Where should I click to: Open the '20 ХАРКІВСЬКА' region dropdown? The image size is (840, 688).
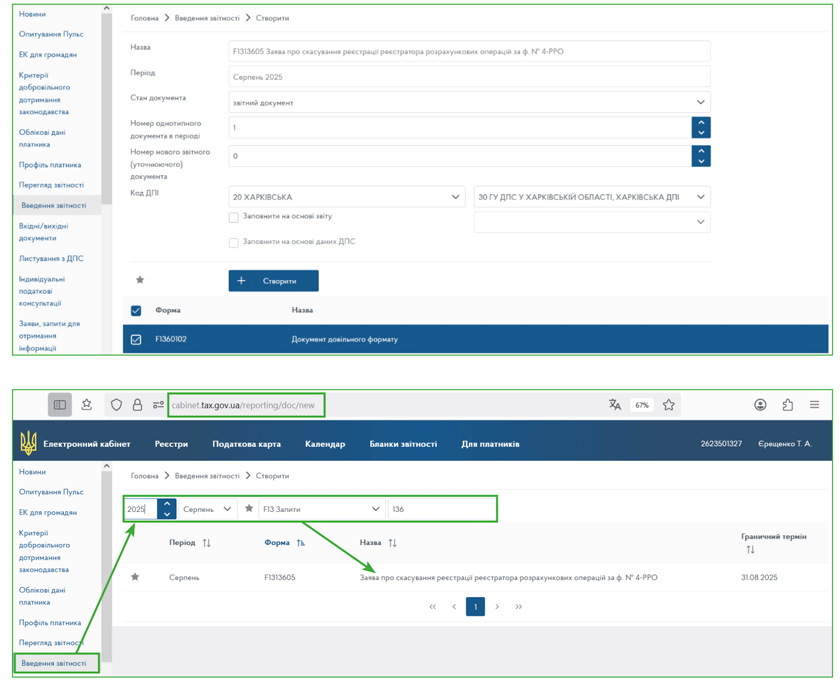pyautogui.click(x=456, y=197)
